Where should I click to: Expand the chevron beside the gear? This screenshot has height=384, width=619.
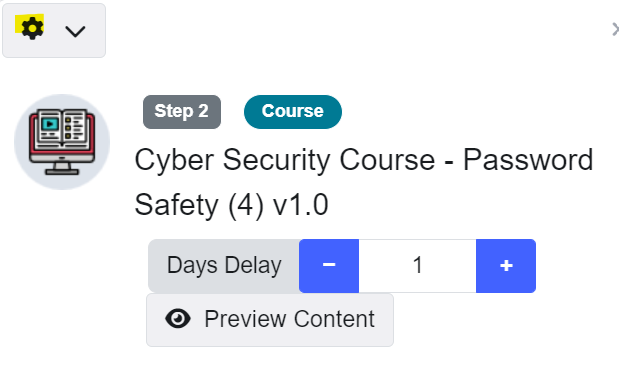click(x=75, y=31)
